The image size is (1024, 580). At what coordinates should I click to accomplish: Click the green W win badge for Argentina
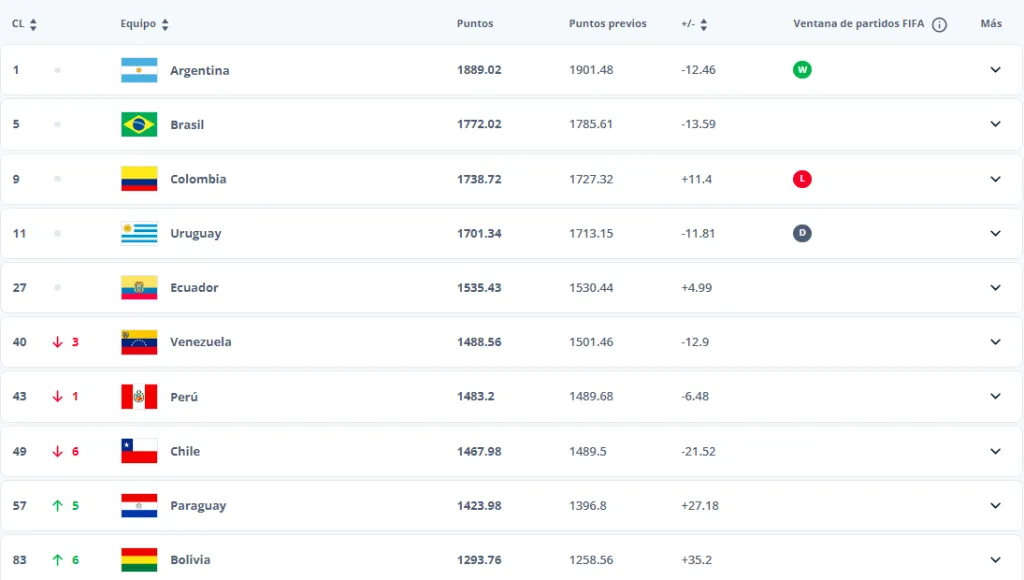(802, 70)
